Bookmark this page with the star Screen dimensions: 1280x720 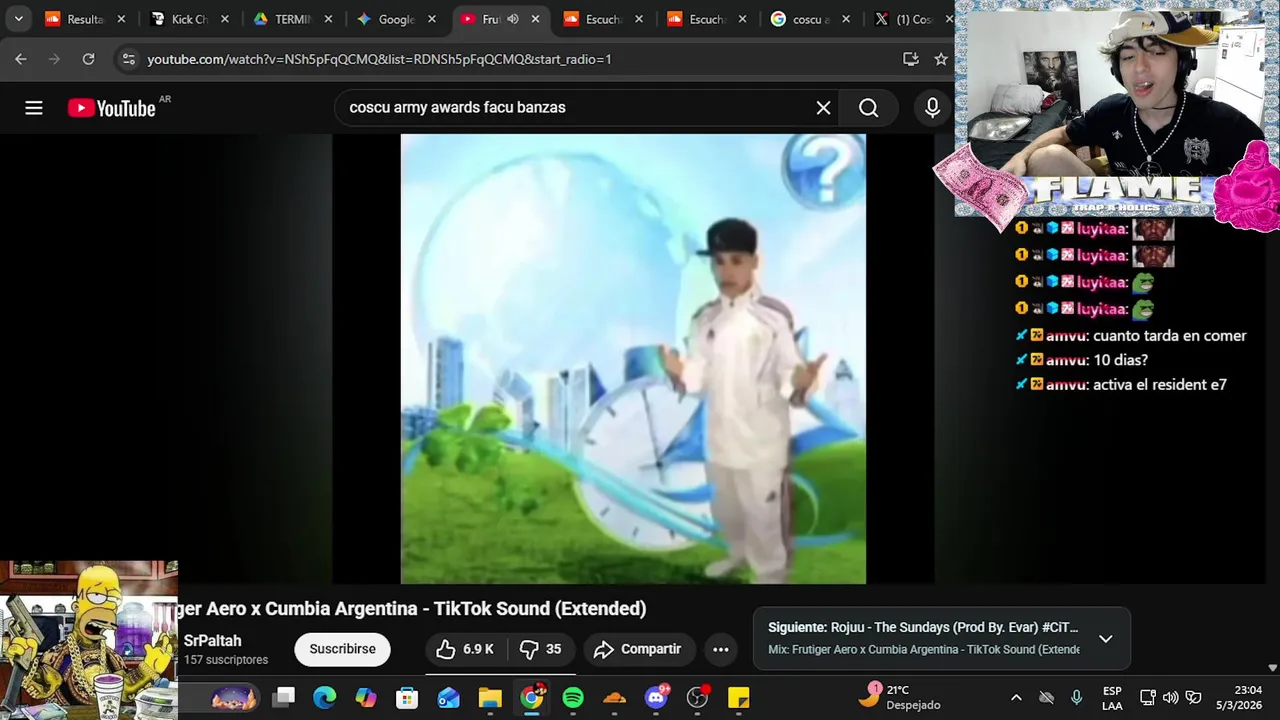940,59
